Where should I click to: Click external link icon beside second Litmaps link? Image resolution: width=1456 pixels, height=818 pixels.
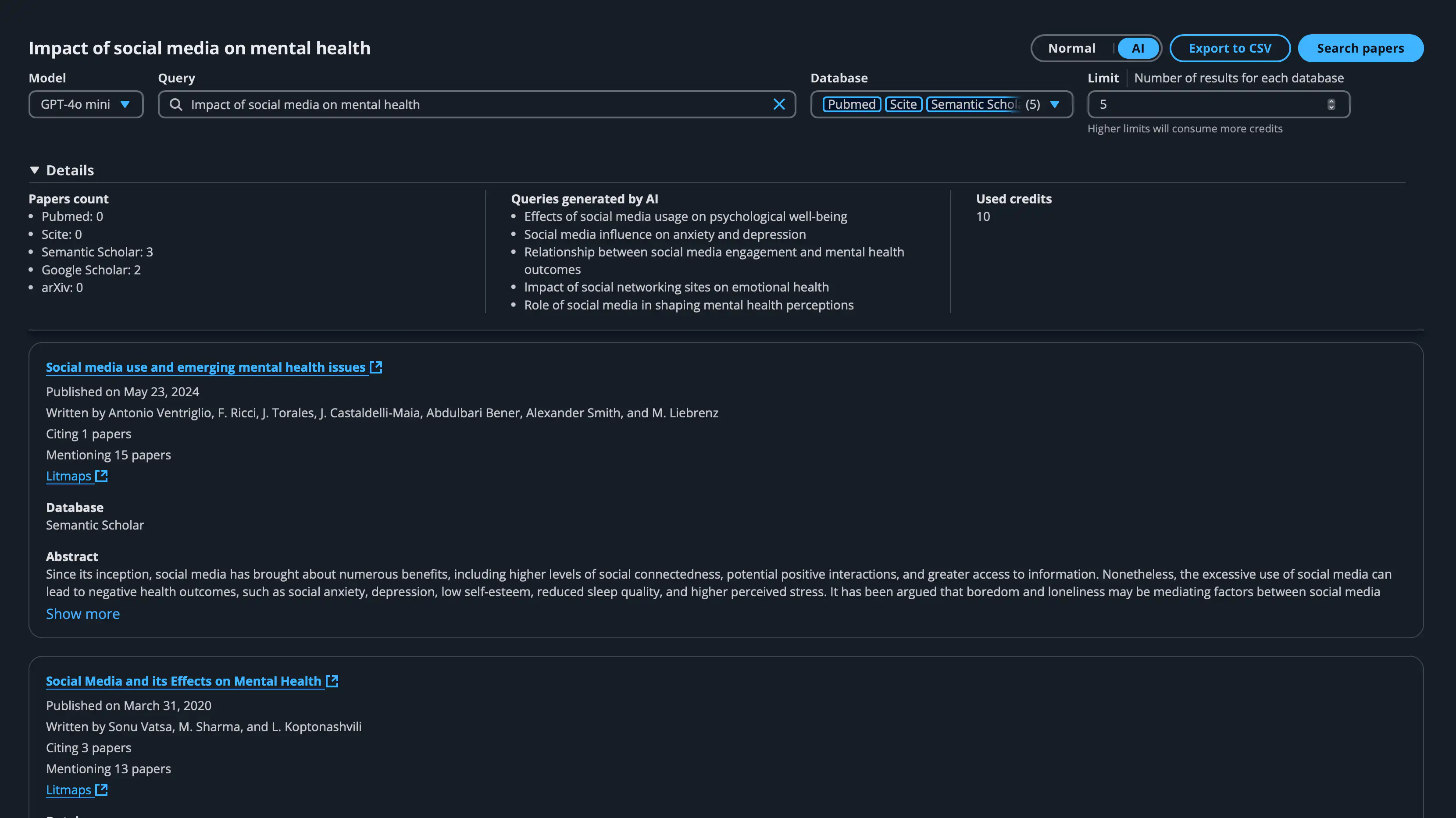pyautogui.click(x=101, y=790)
